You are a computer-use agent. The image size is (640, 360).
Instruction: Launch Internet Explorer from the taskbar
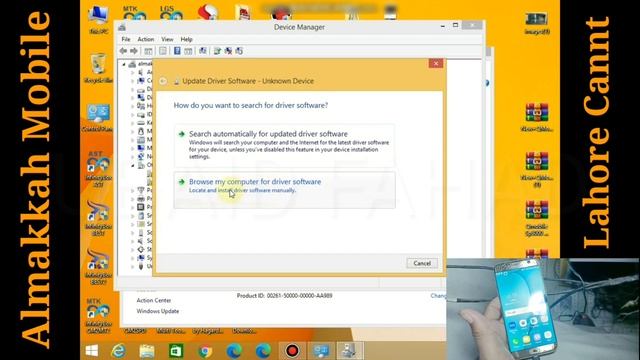click(x=118, y=351)
